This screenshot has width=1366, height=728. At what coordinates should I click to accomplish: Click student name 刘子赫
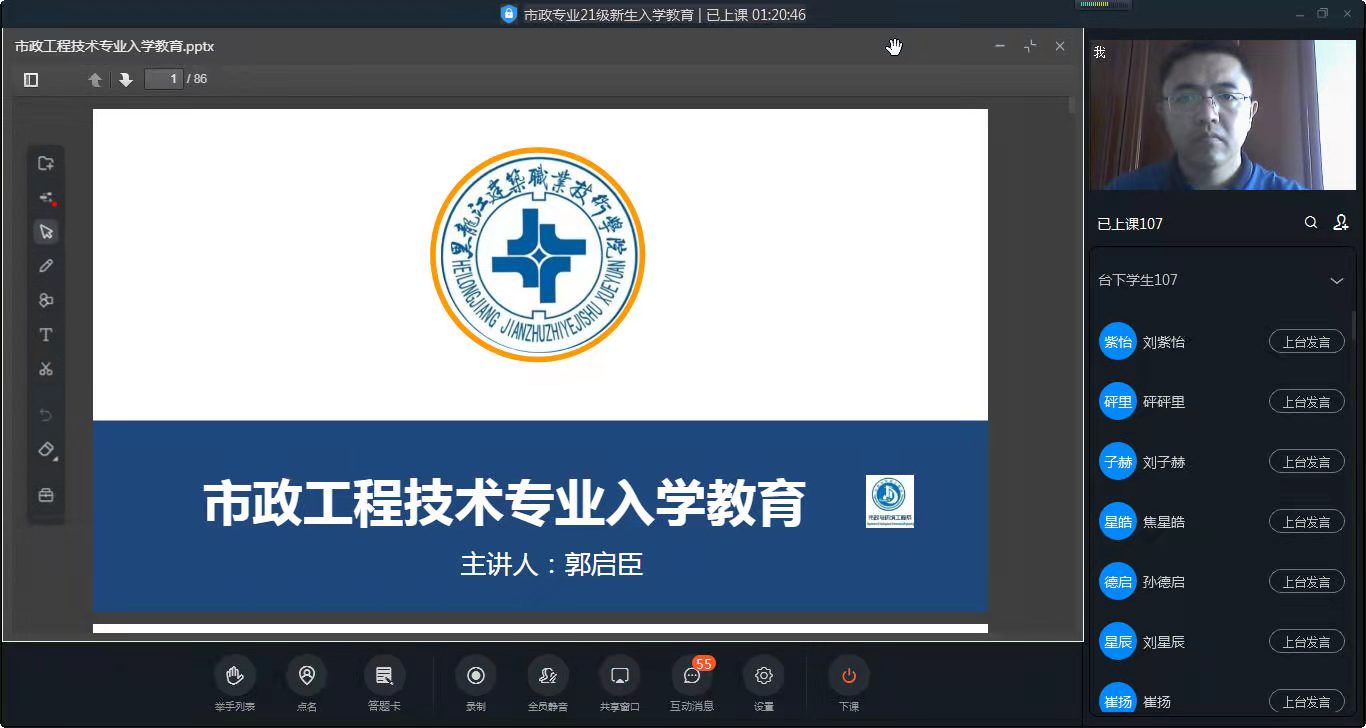pyautogui.click(x=1164, y=462)
